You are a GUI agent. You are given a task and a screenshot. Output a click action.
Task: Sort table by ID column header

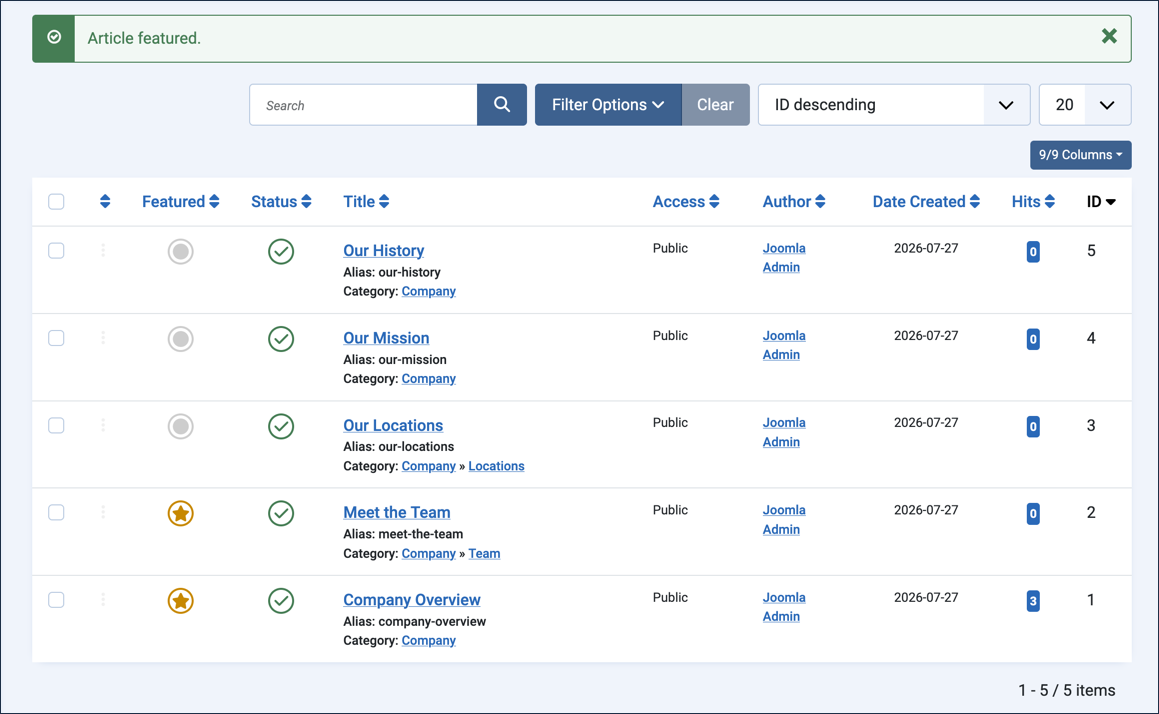point(1101,202)
